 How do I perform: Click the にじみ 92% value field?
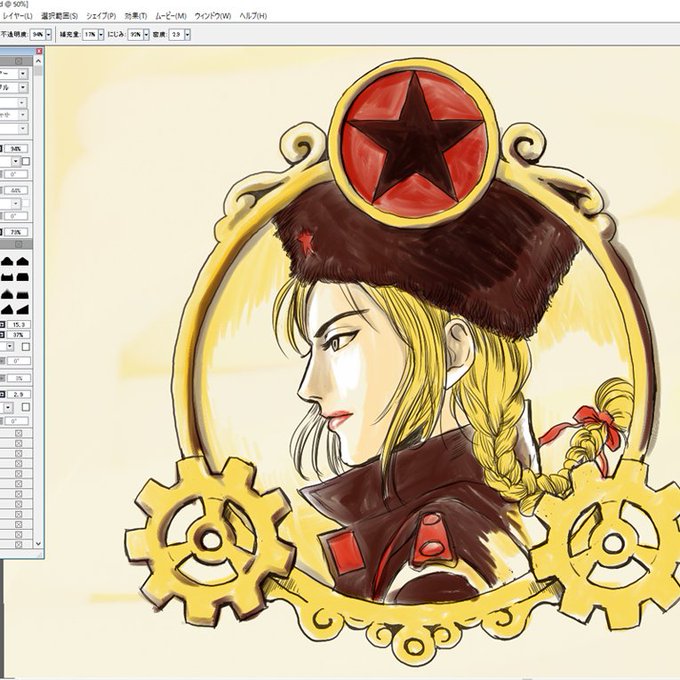point(135,34)
